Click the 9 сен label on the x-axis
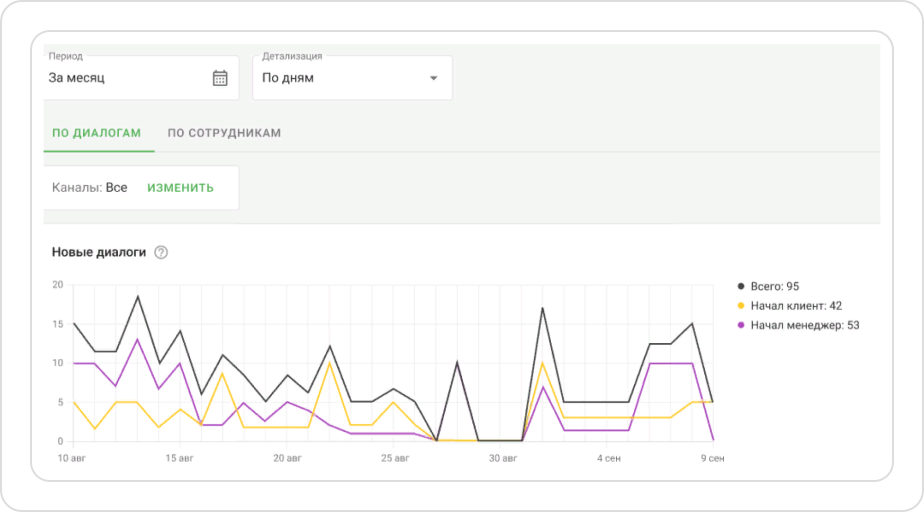The width and height of the screenshot is (924, 512). (711, 459)
